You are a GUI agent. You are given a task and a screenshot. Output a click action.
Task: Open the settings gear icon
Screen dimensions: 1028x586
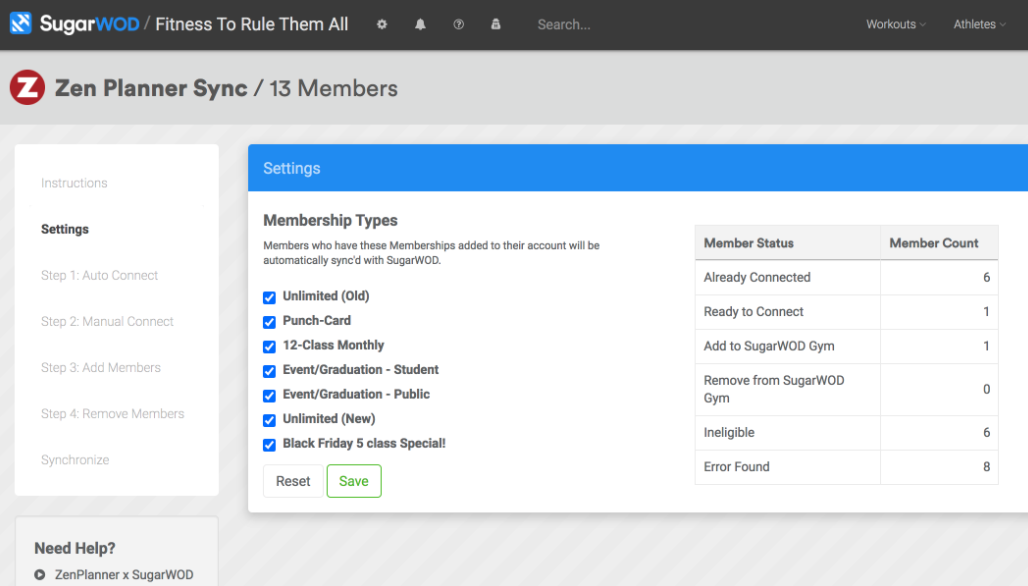click(x=382, y=24)
